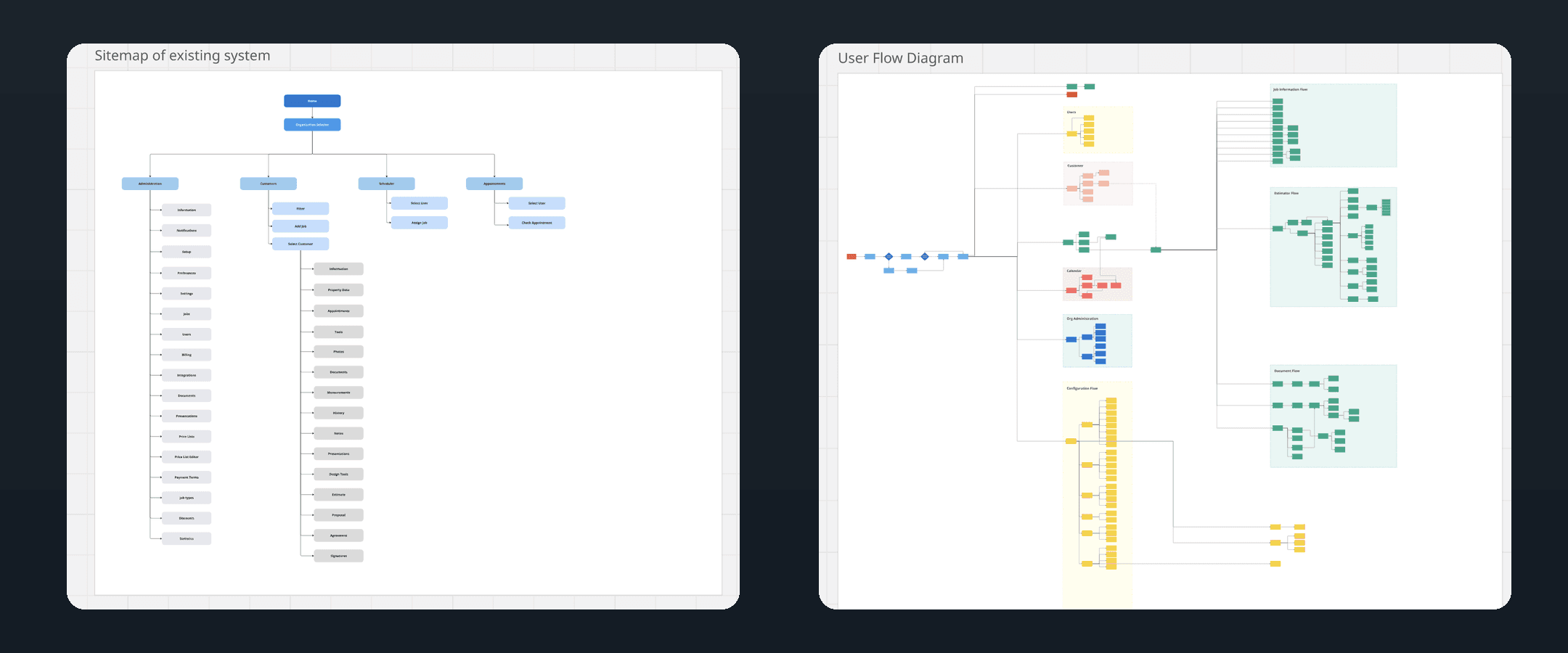The height and width of the screenshot is (653, 1568).
Task: Click the Proposal node
Action: [x=338, y=515]
